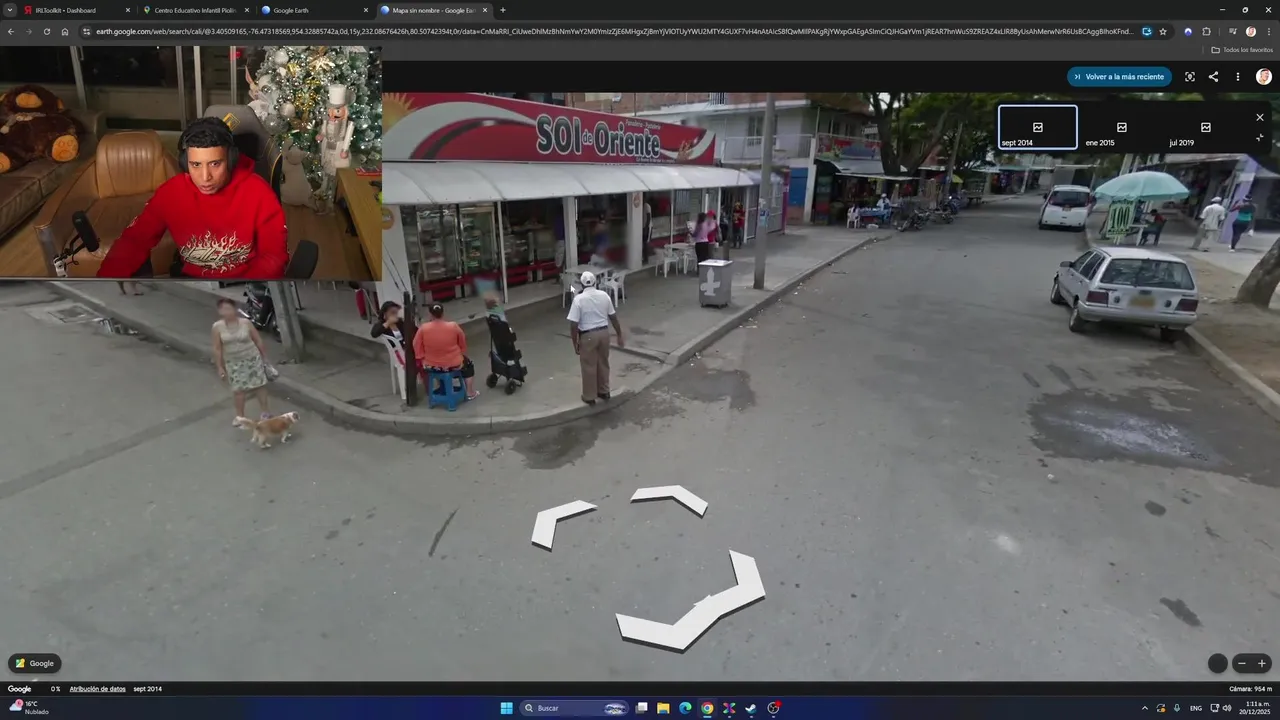1280x720 pixels.
Task: Open Microsoft Edge from taskbar
Action: (685, 708)
